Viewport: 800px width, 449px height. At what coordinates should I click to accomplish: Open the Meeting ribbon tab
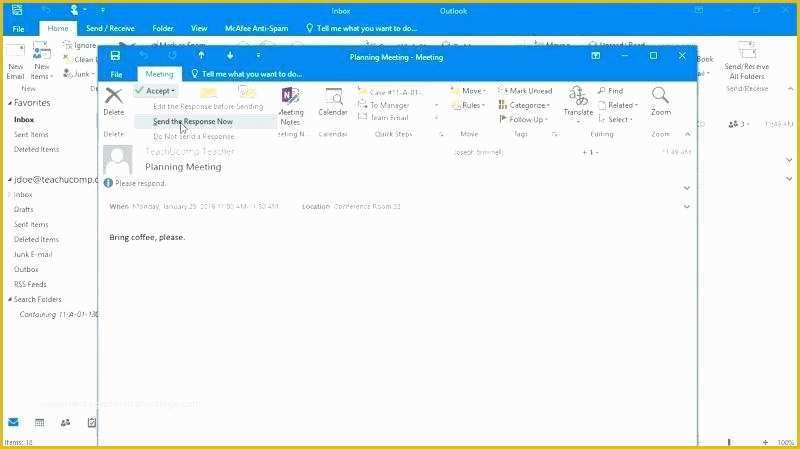pyautogui.click(x=159, y=74)
